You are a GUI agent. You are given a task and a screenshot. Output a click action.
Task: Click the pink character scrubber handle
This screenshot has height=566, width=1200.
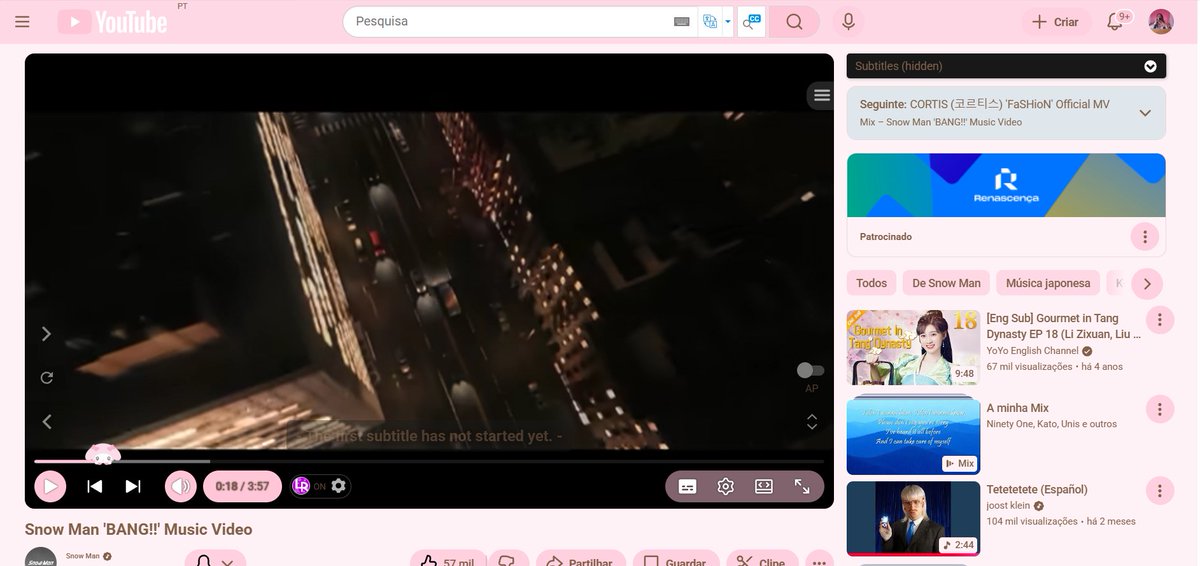click(x=102, y=455)
